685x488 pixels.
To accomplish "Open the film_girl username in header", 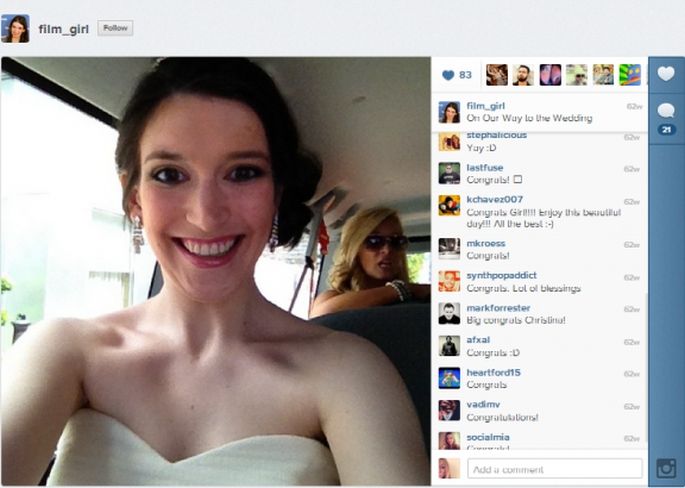I will coord(64,28).
